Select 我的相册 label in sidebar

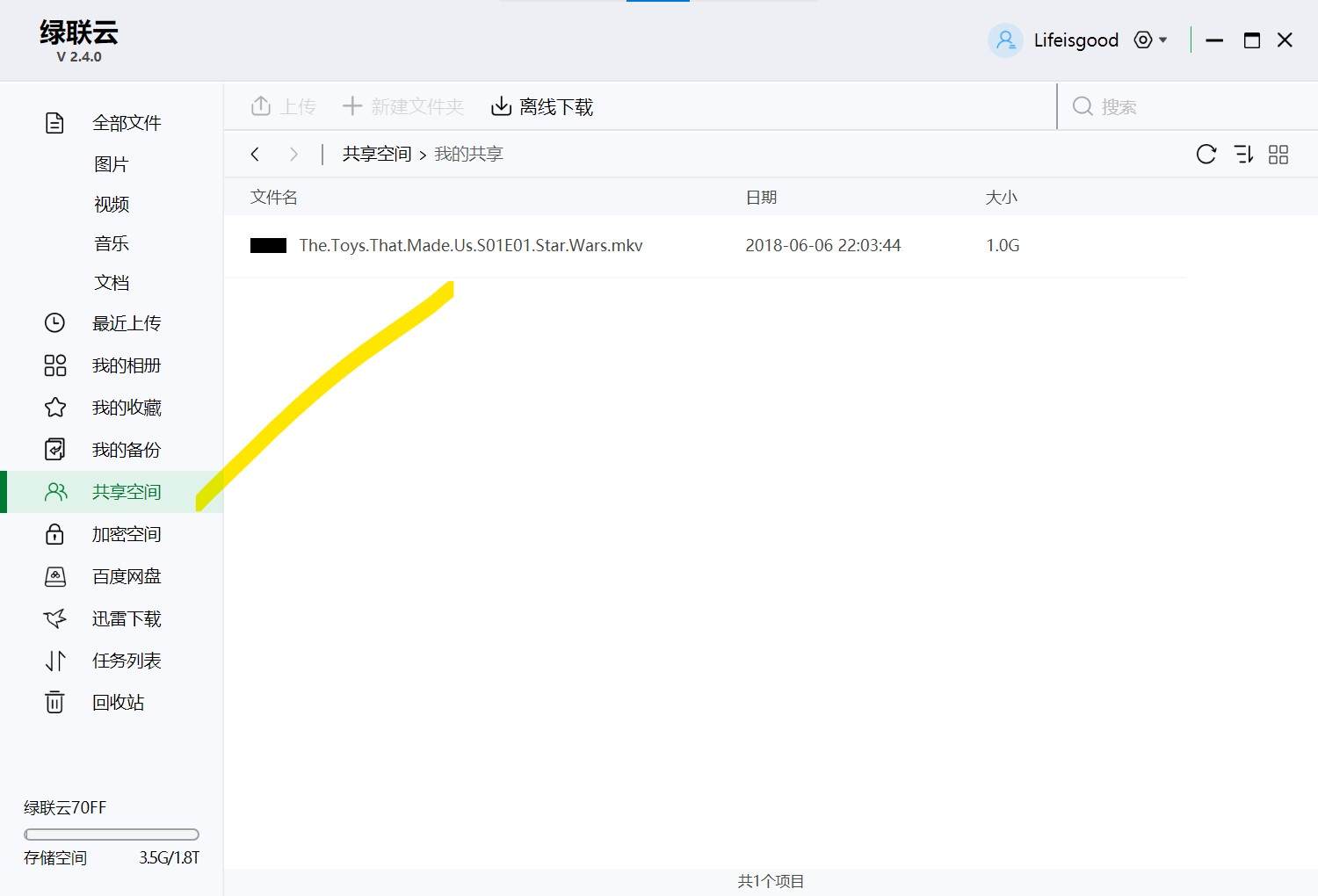[127, 365]
